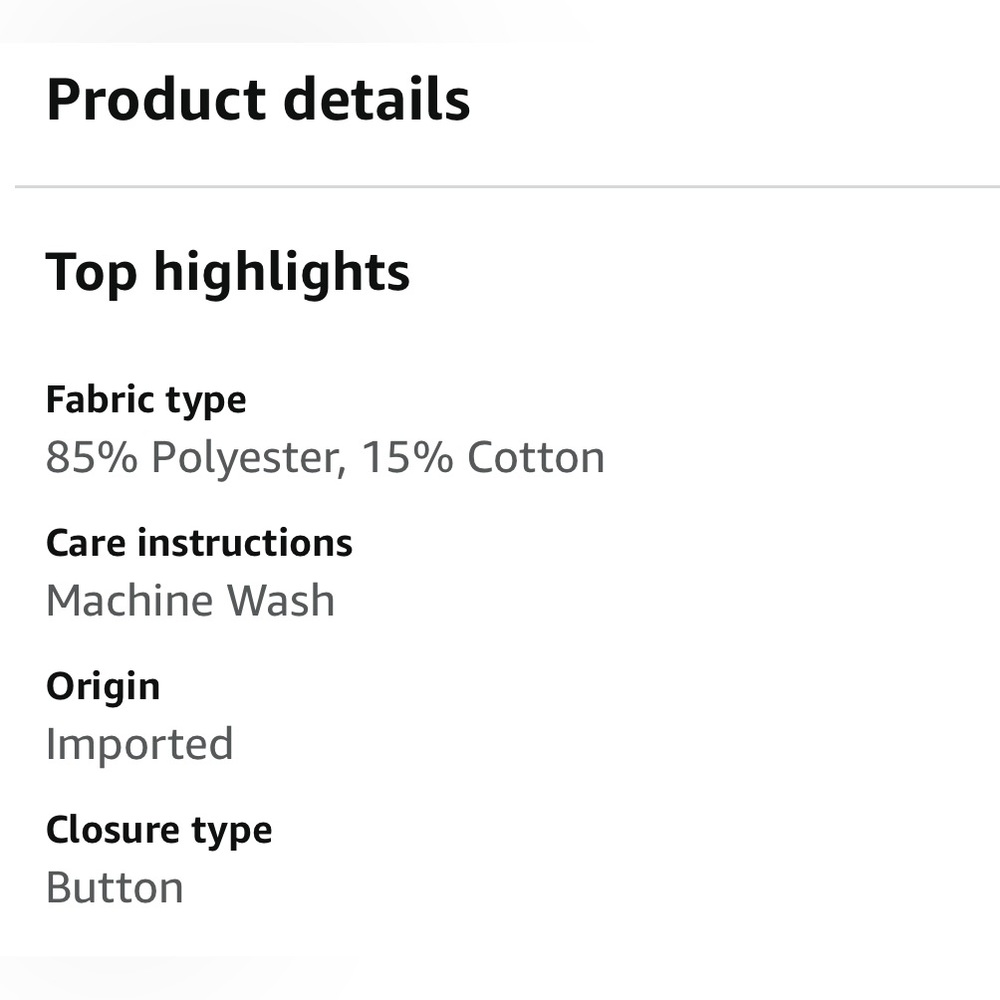The height and width of the screenshot is (1000, 1000).
Task: Click the word instructions in Care label
Action: point(245,543)
